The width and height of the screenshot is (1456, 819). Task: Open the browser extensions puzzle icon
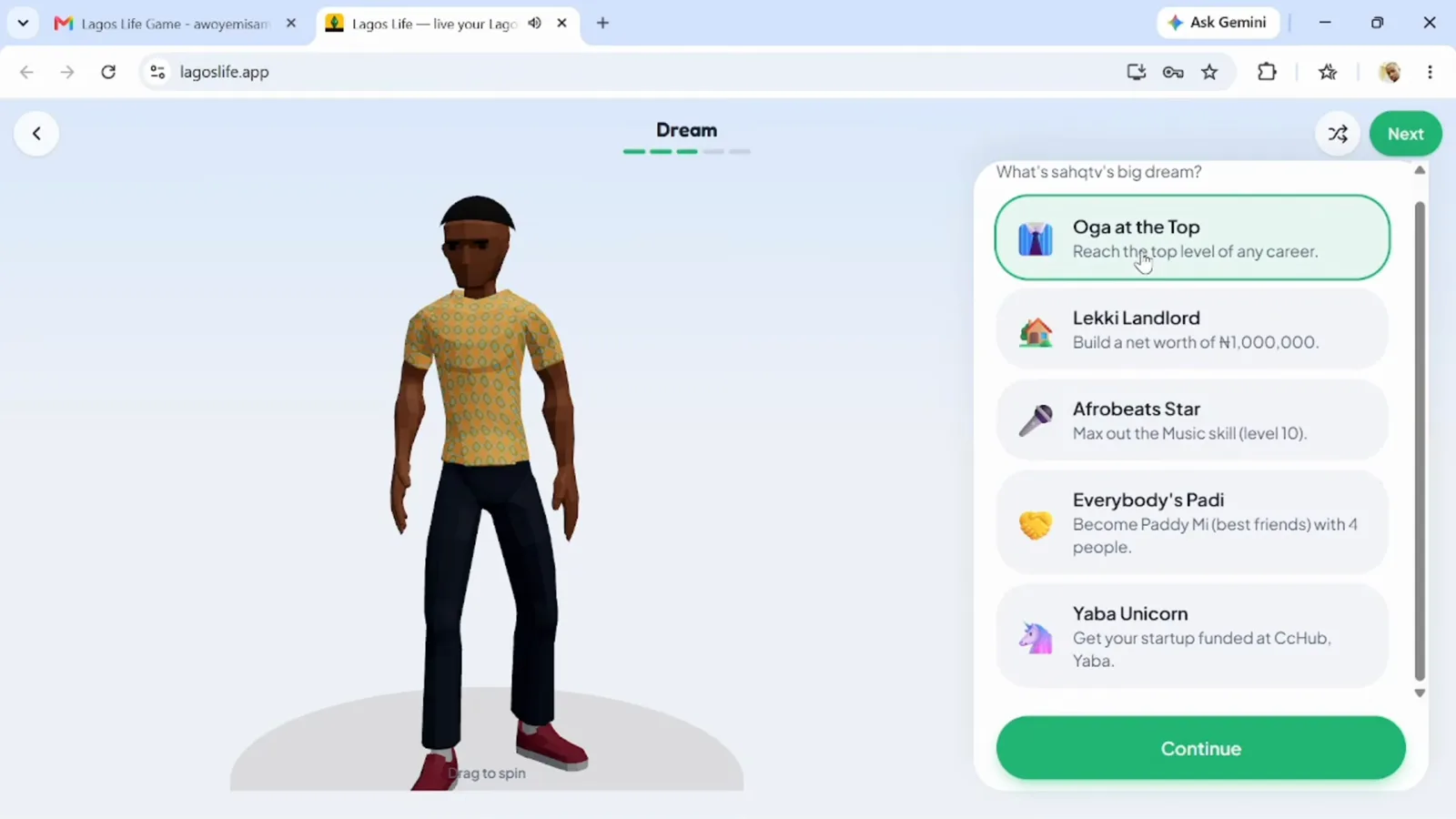click(1267, 72)
